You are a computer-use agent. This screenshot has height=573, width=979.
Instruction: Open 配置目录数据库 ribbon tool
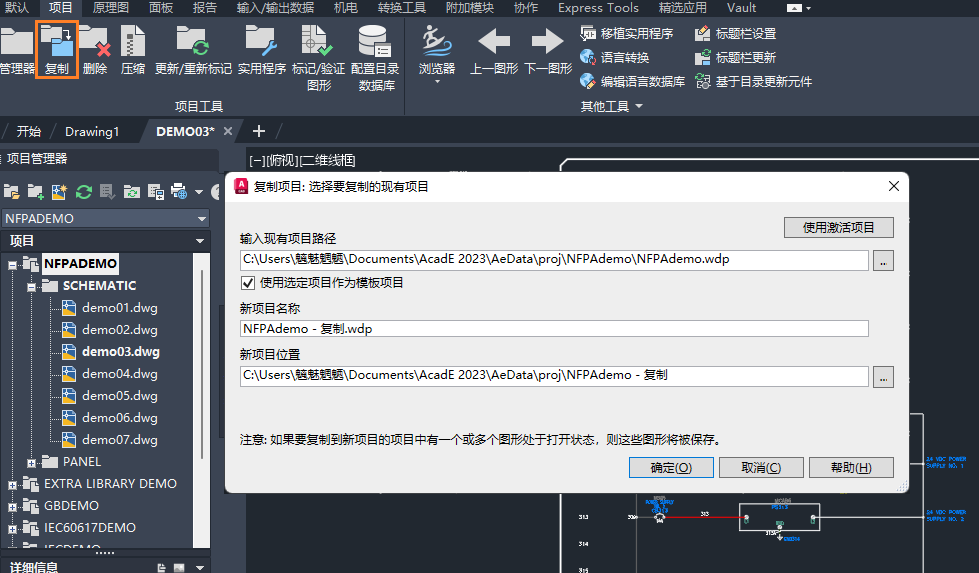[x=375, y=58]
